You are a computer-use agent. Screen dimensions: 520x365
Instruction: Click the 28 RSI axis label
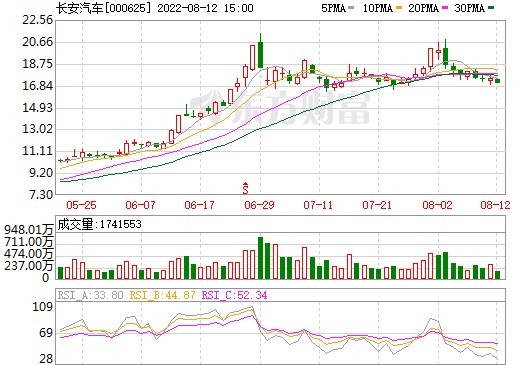click(x=46, y=359)
